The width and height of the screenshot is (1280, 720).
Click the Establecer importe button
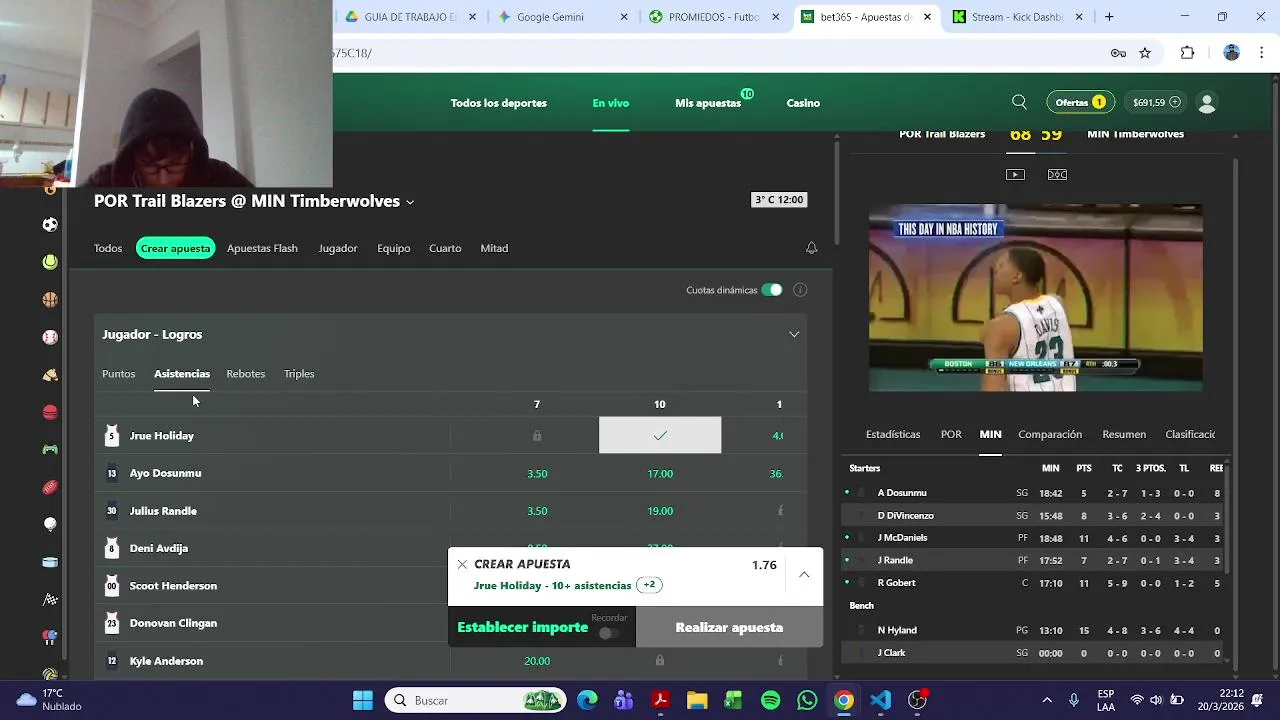click(523, 627)
